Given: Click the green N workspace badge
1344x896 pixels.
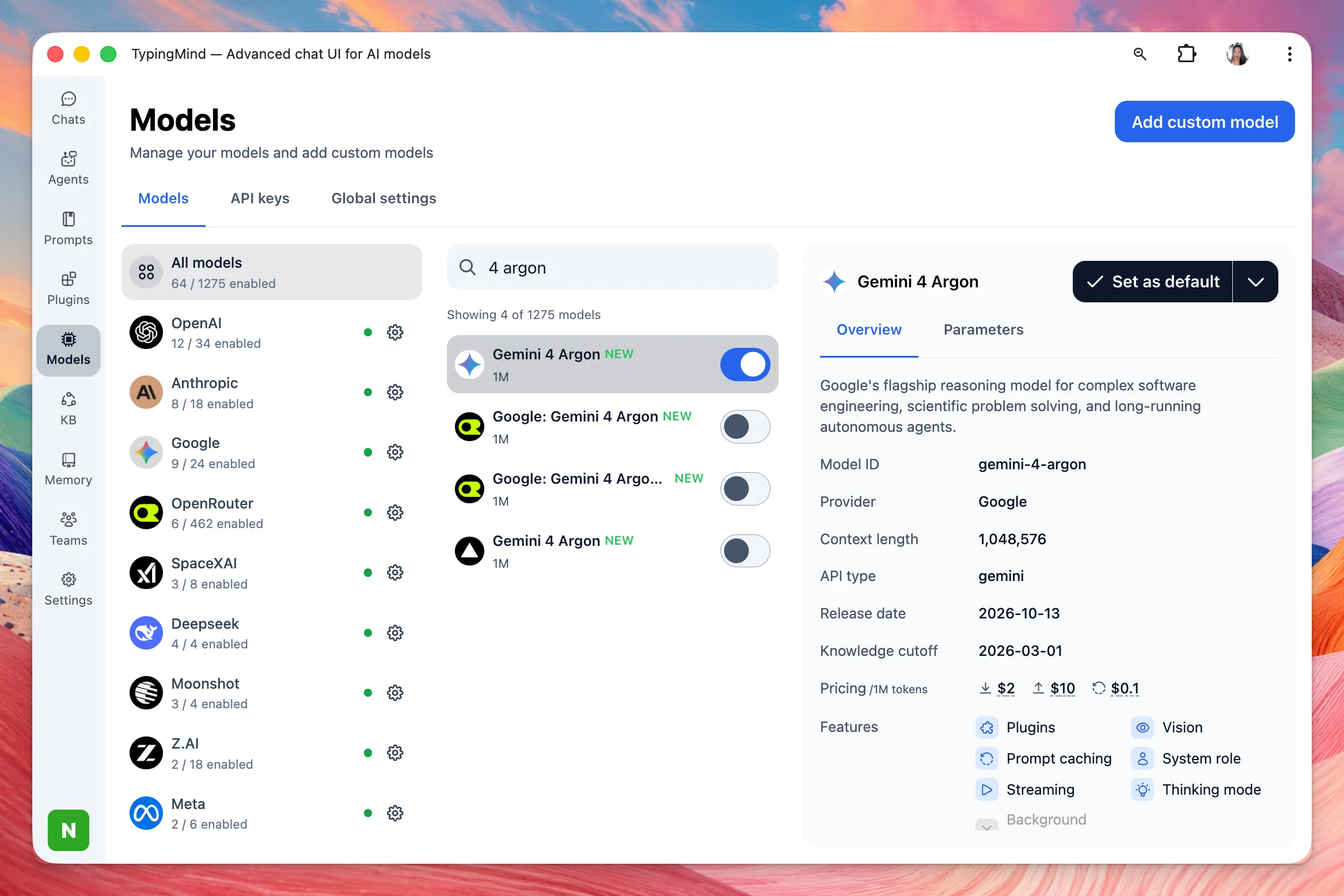Looking at the screenshot, I should pos(69,830).
